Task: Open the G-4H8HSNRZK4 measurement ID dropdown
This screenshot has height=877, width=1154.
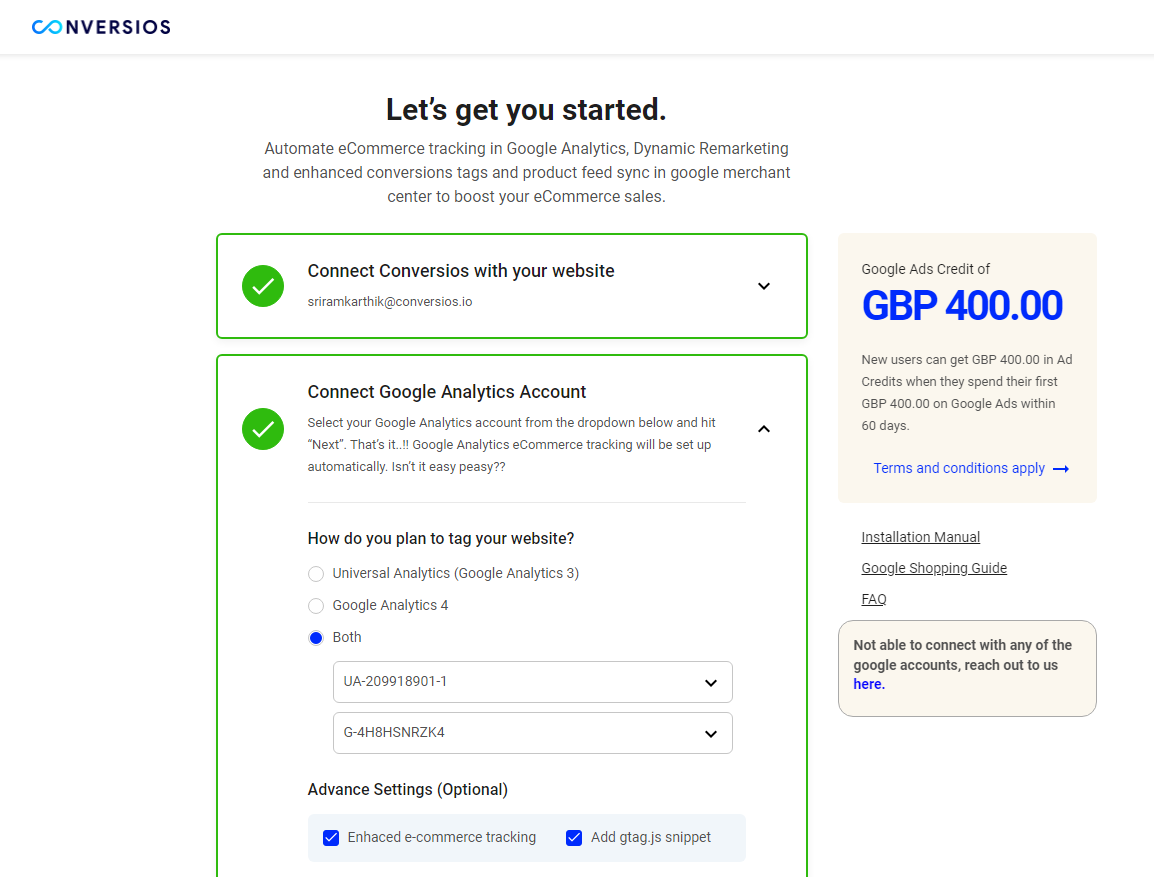Action: pyautogui.click(x=533, y=733)
